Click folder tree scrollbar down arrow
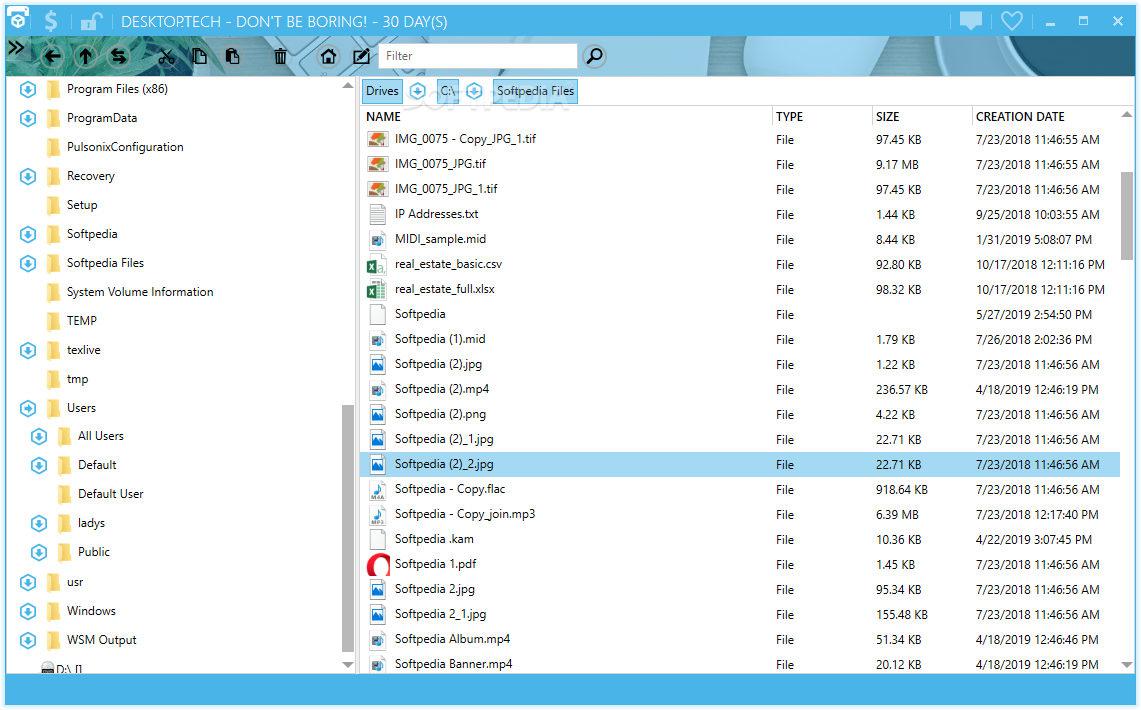The height and width of the screenshot is (710, 1141). (x=347, y=664)
